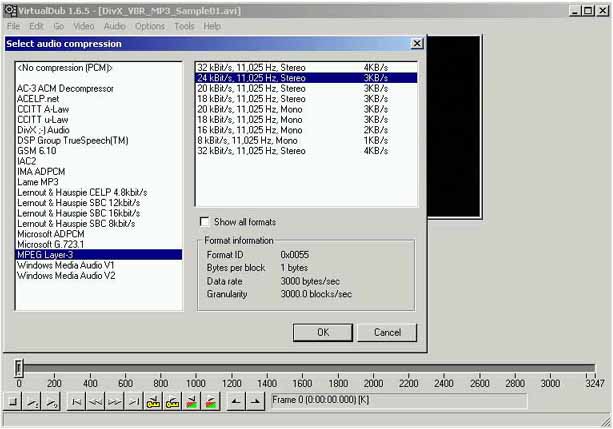
Task: Enable the Show all formats checkbox
Action: 204,222
